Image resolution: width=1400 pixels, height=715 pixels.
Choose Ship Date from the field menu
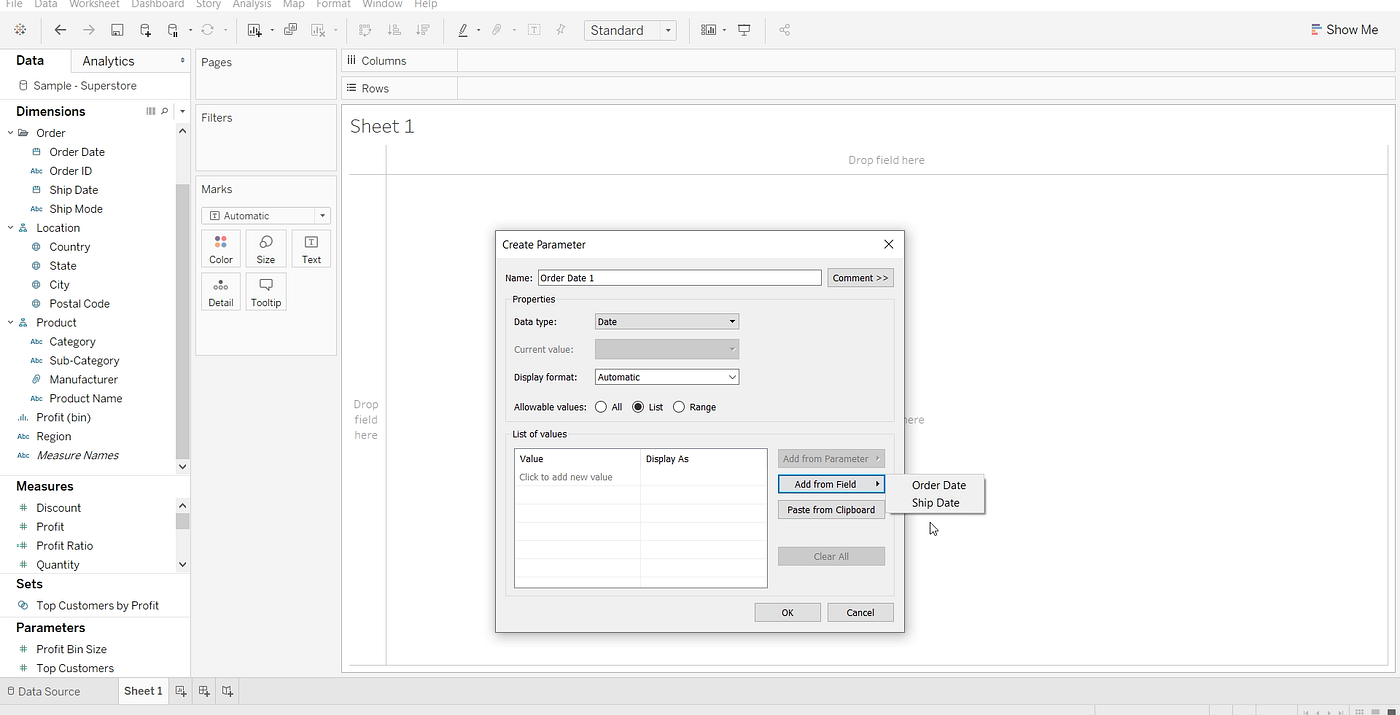tap(935, 503)
